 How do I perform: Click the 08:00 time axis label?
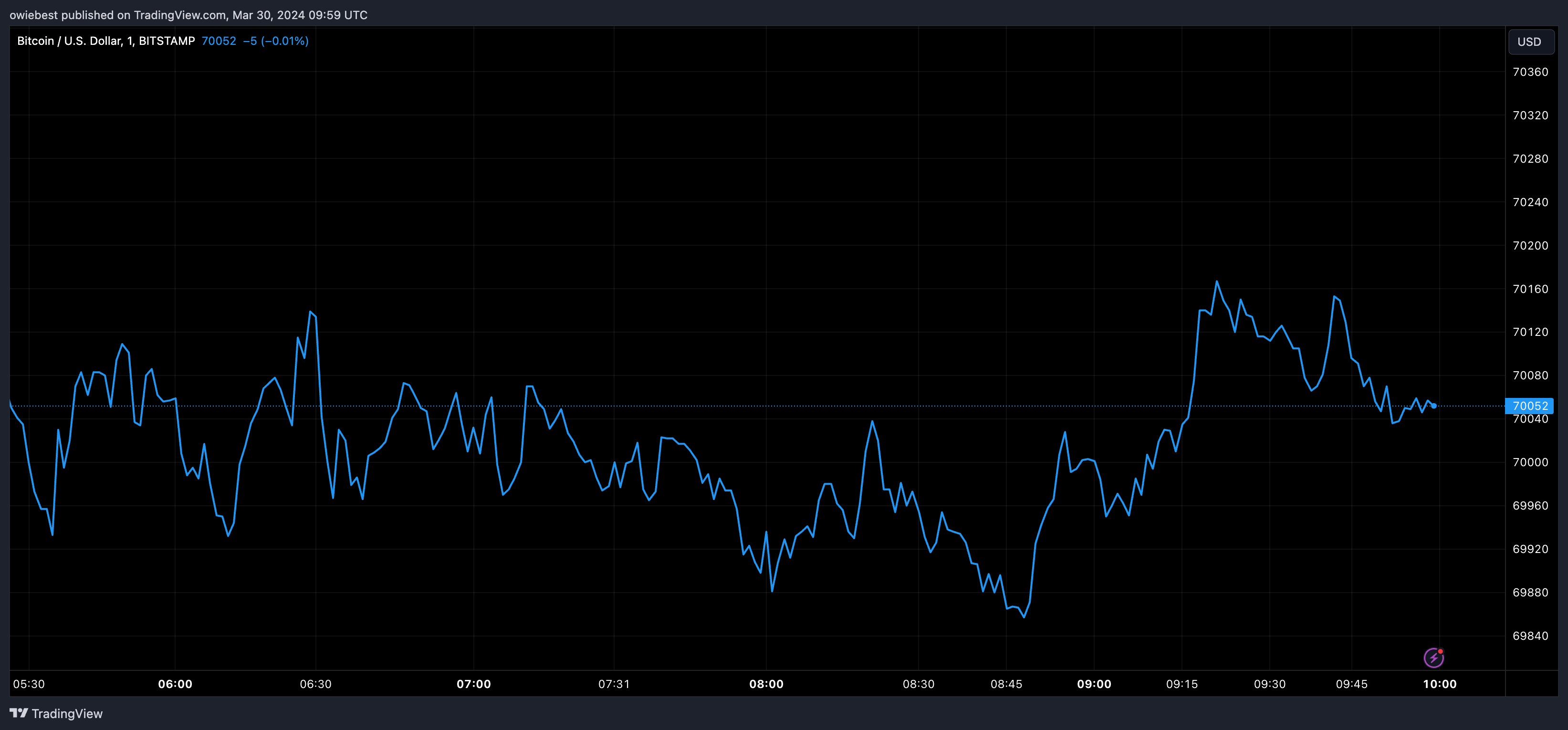pos(766,684)
